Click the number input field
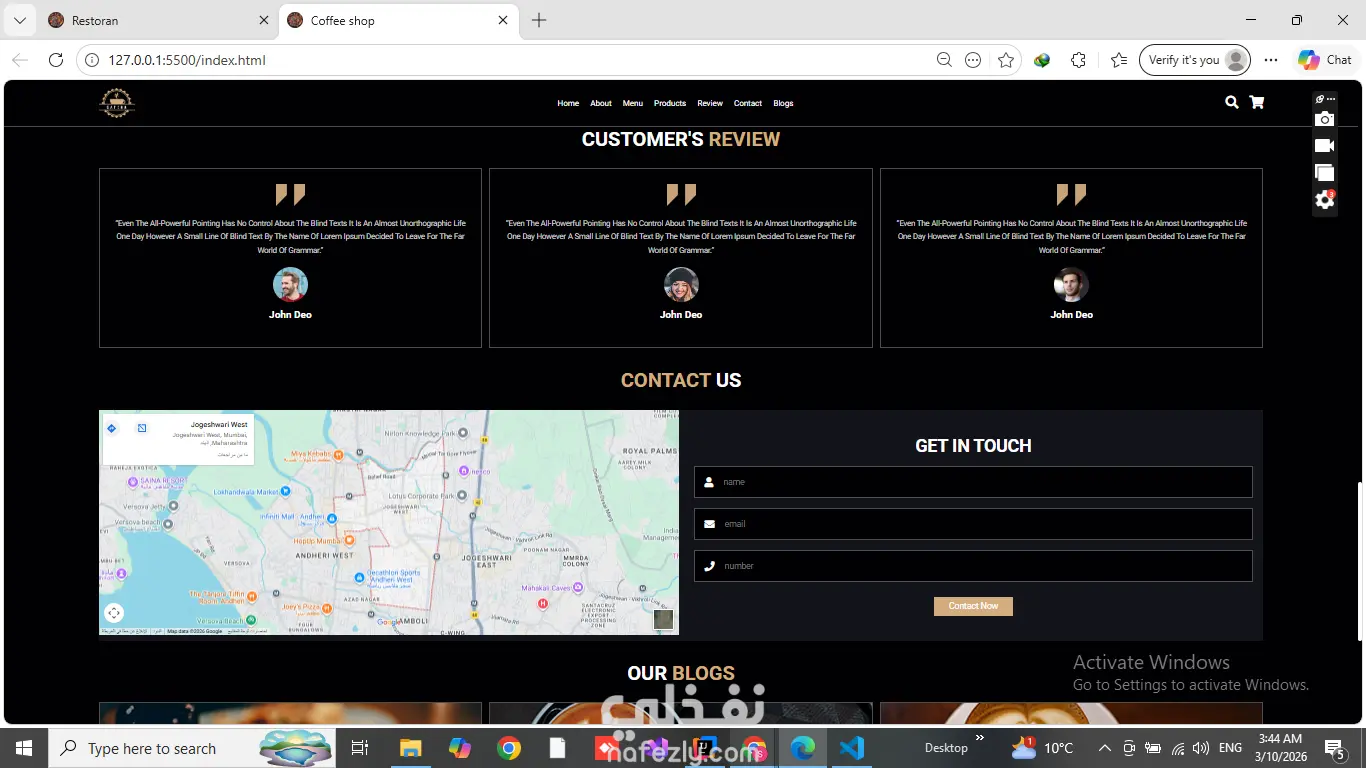The height and width of the screenshot is (768, 1366). click(973, 566)
